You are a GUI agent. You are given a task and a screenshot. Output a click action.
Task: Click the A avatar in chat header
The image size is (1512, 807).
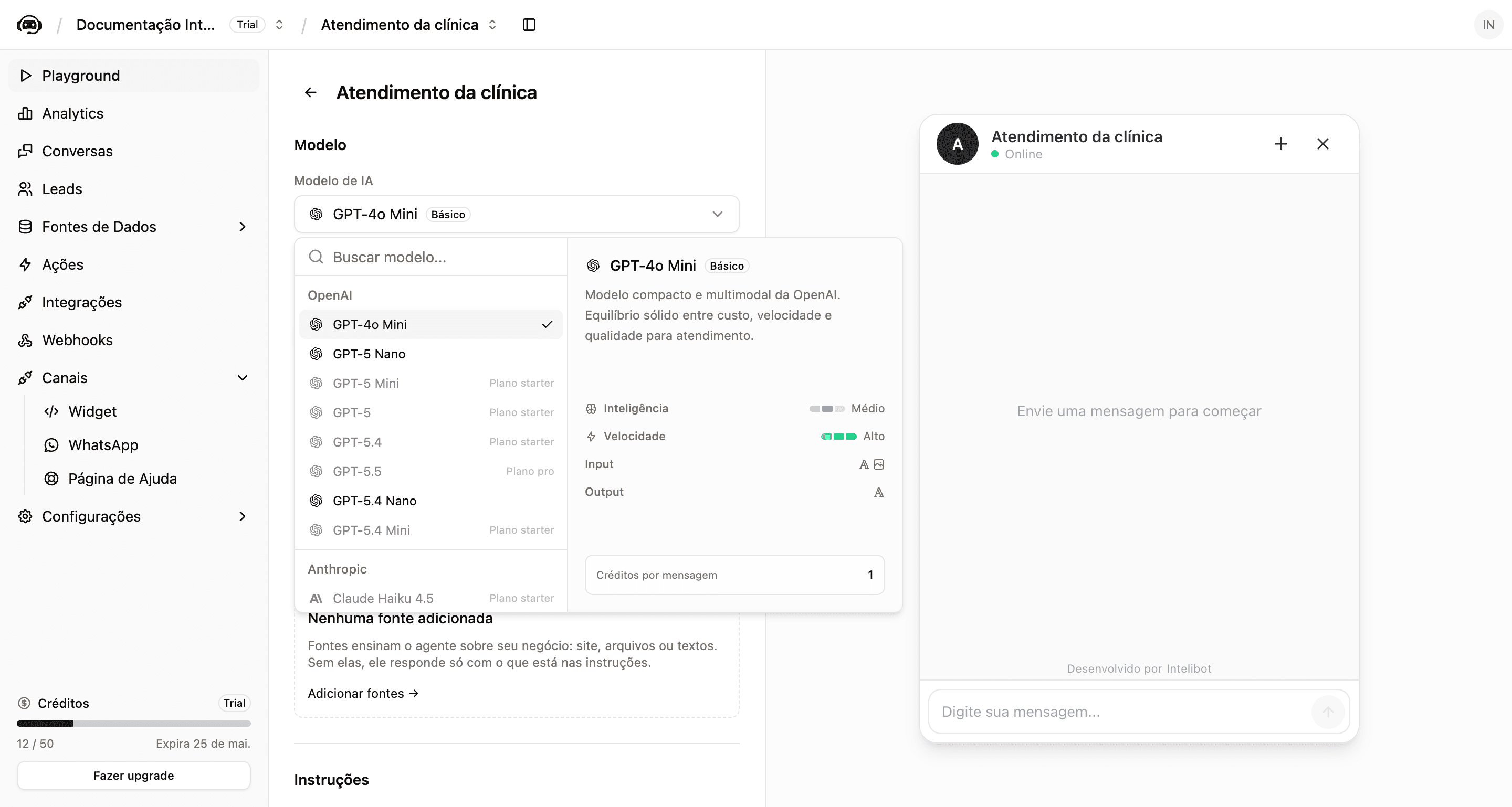(957, 144)
